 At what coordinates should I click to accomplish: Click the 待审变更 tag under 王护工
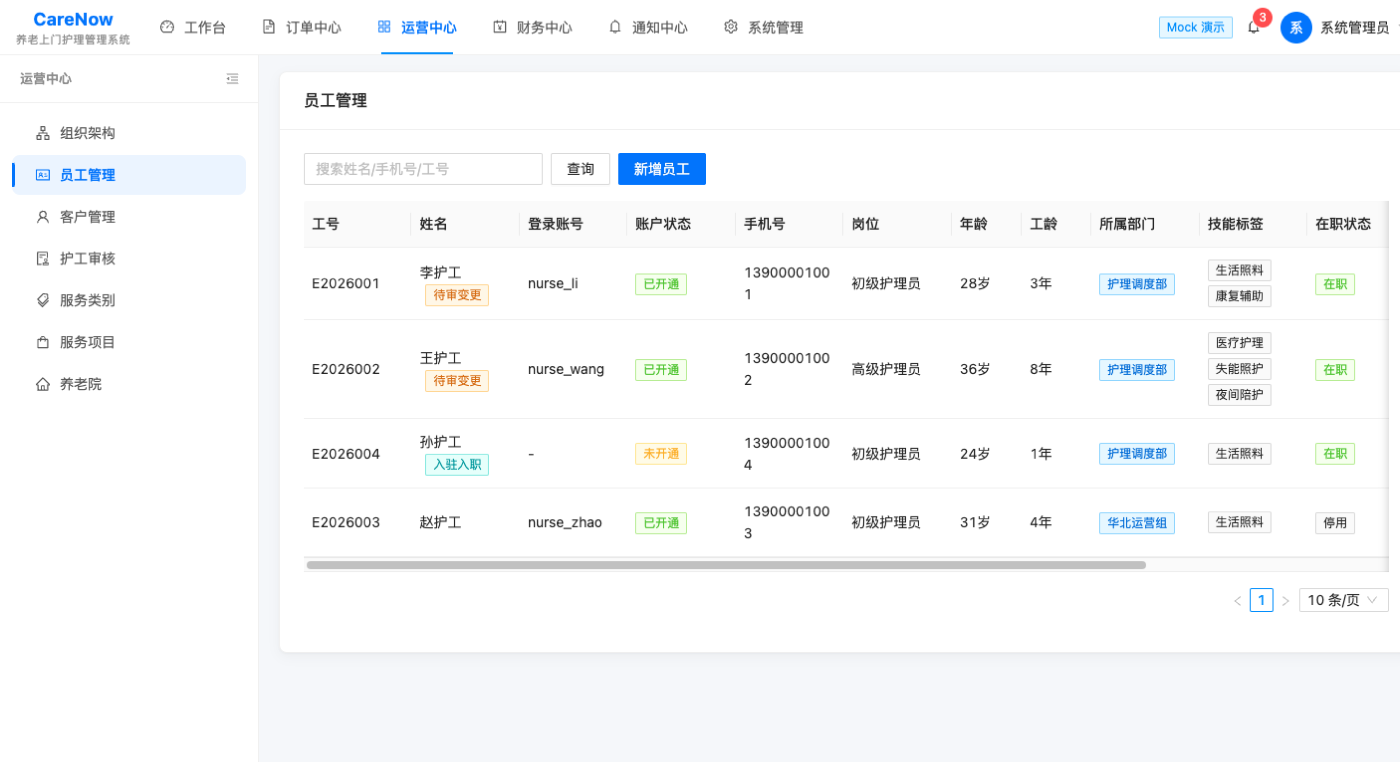[457, 381]
